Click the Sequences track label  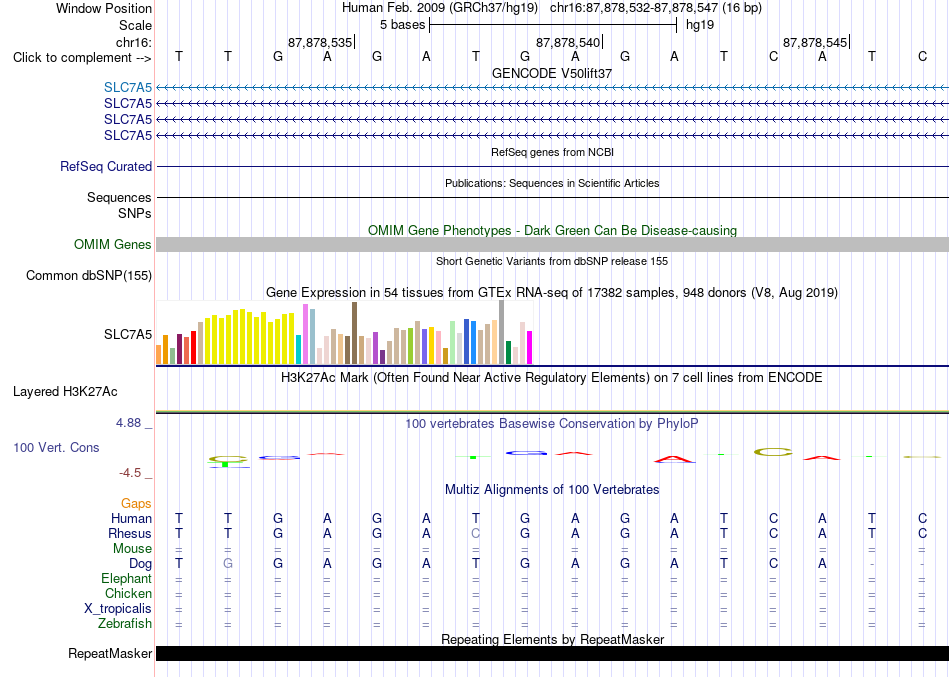[x=119, y=197]
